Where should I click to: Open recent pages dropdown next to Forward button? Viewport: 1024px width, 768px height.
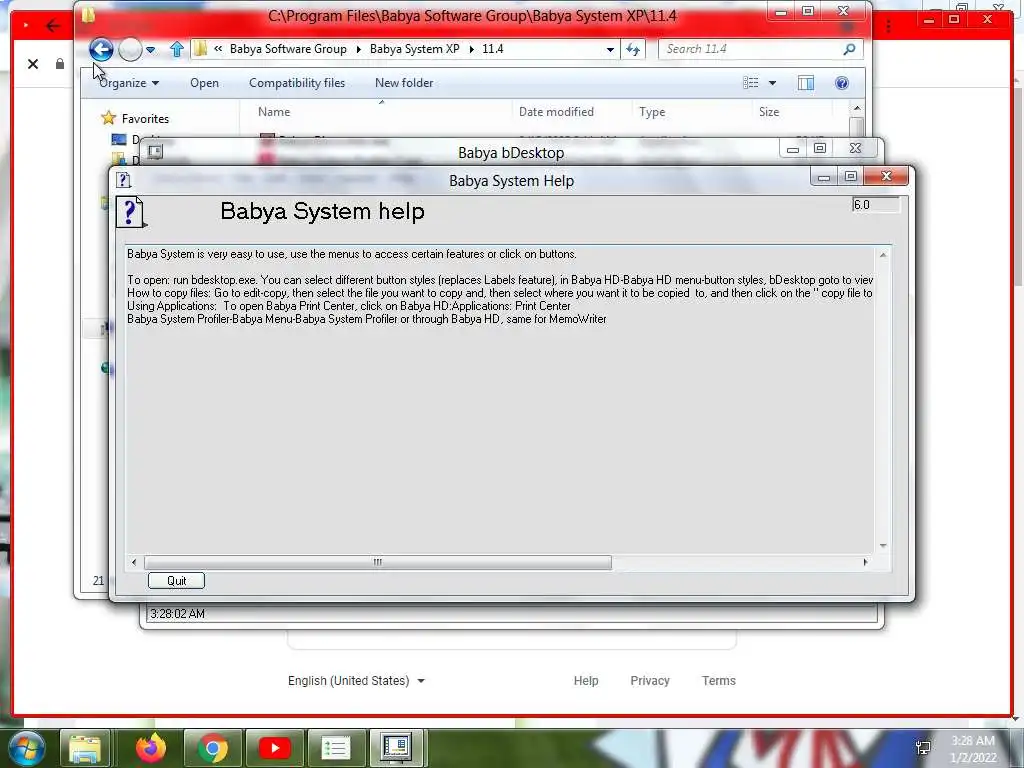(151, 50)
